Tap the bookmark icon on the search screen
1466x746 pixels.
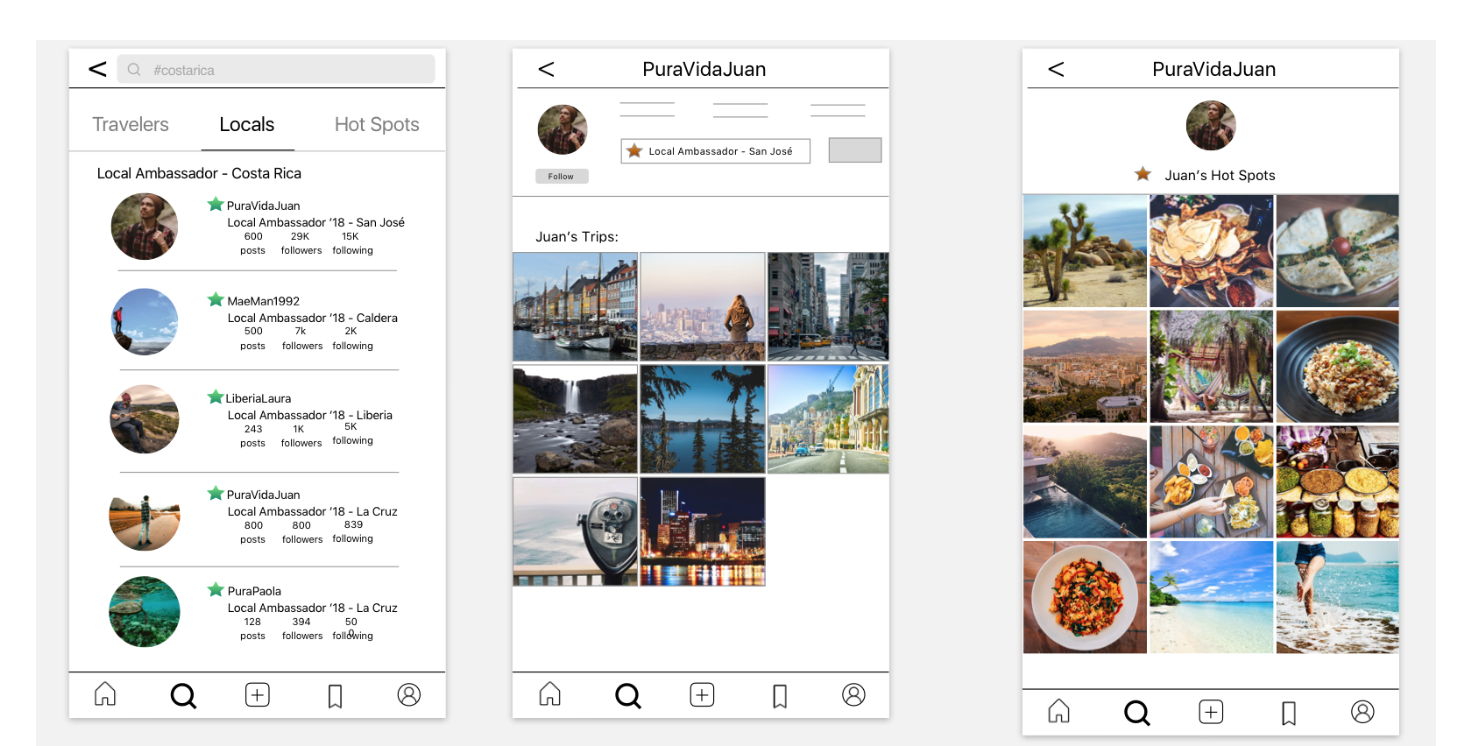(x=335, y=696)
